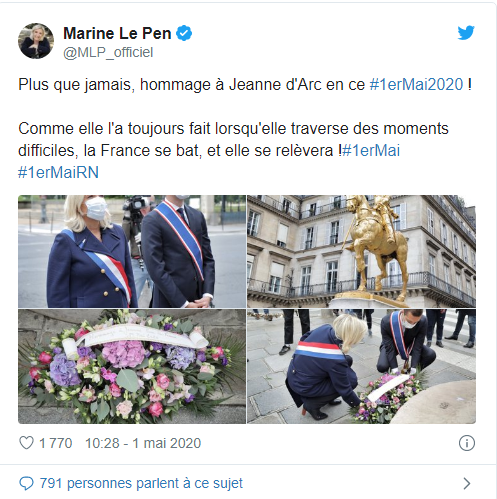
Task: Open the golden equestrian statue photo
Action: pyautogui.click(x=361, y=251)
